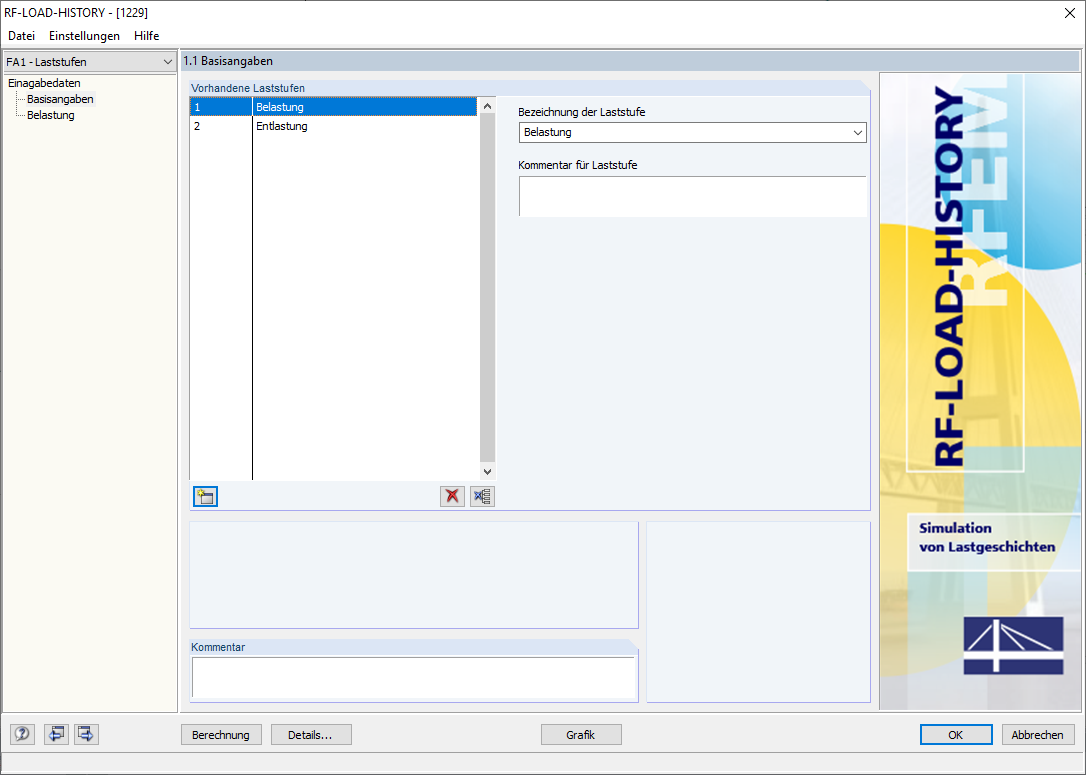Screen dimensions: 1086x775
Task: Open the Grafik view
Action: (580, 734)
